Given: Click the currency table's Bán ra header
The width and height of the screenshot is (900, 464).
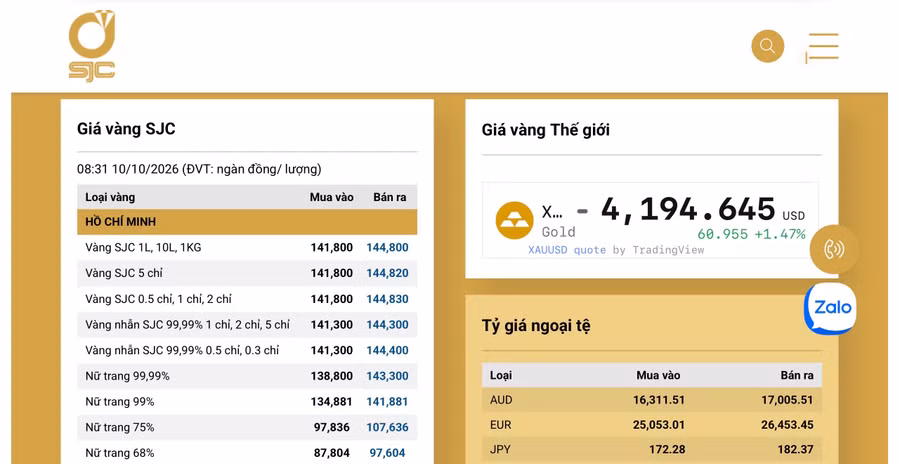Looking at the screenshot, I should pos(797,376).
